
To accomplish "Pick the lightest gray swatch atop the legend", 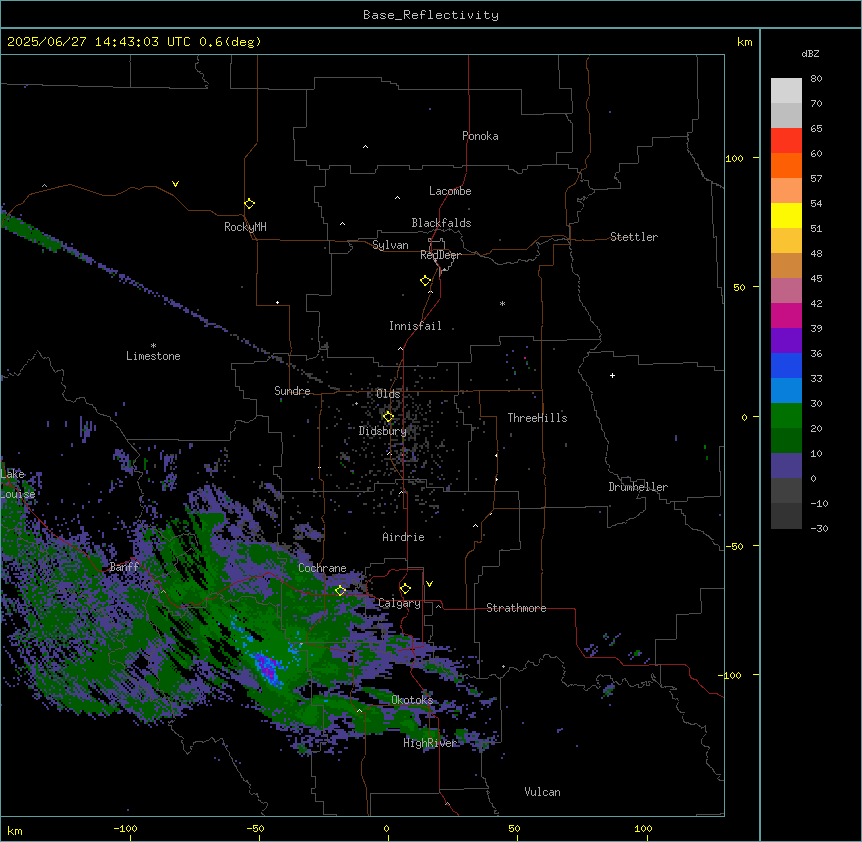I will coord(786,91).
